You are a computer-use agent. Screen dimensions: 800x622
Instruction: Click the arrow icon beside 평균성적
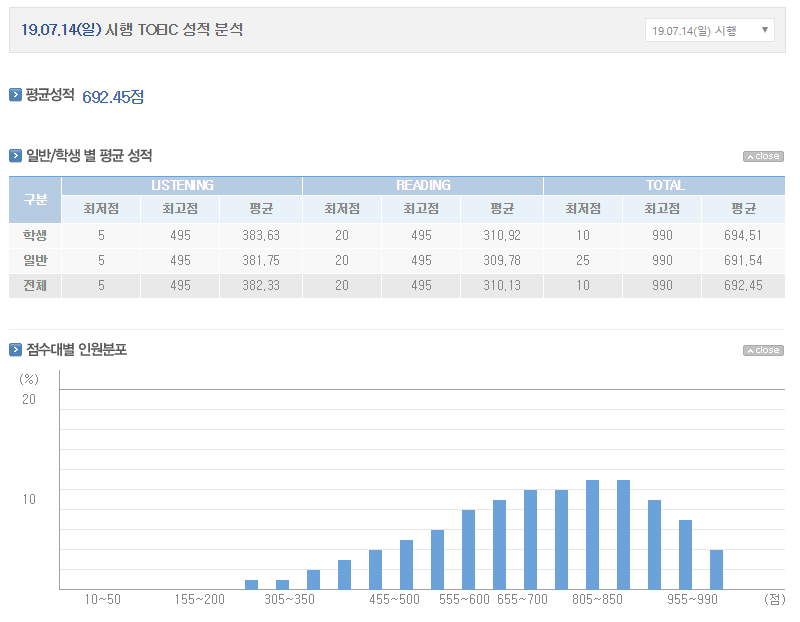tap(15, 95)
